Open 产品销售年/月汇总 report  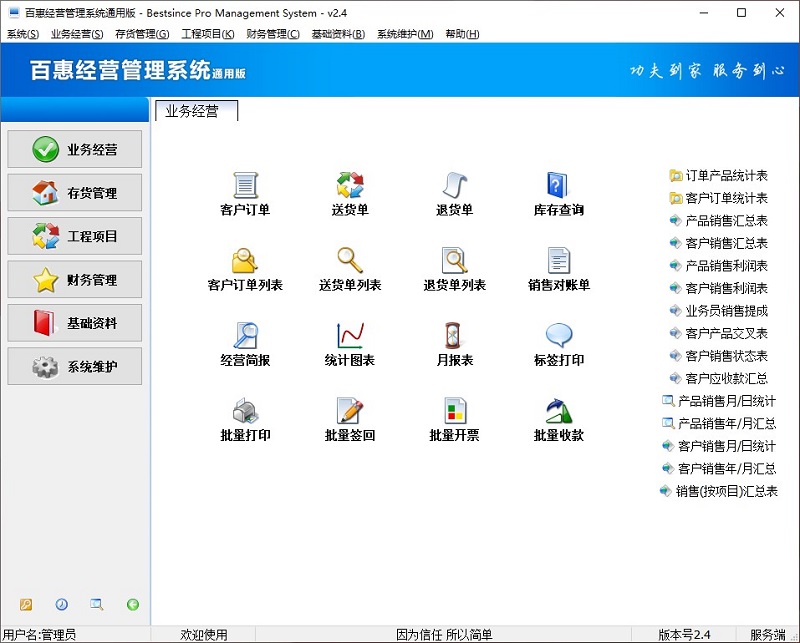click(x=719, y=424)
